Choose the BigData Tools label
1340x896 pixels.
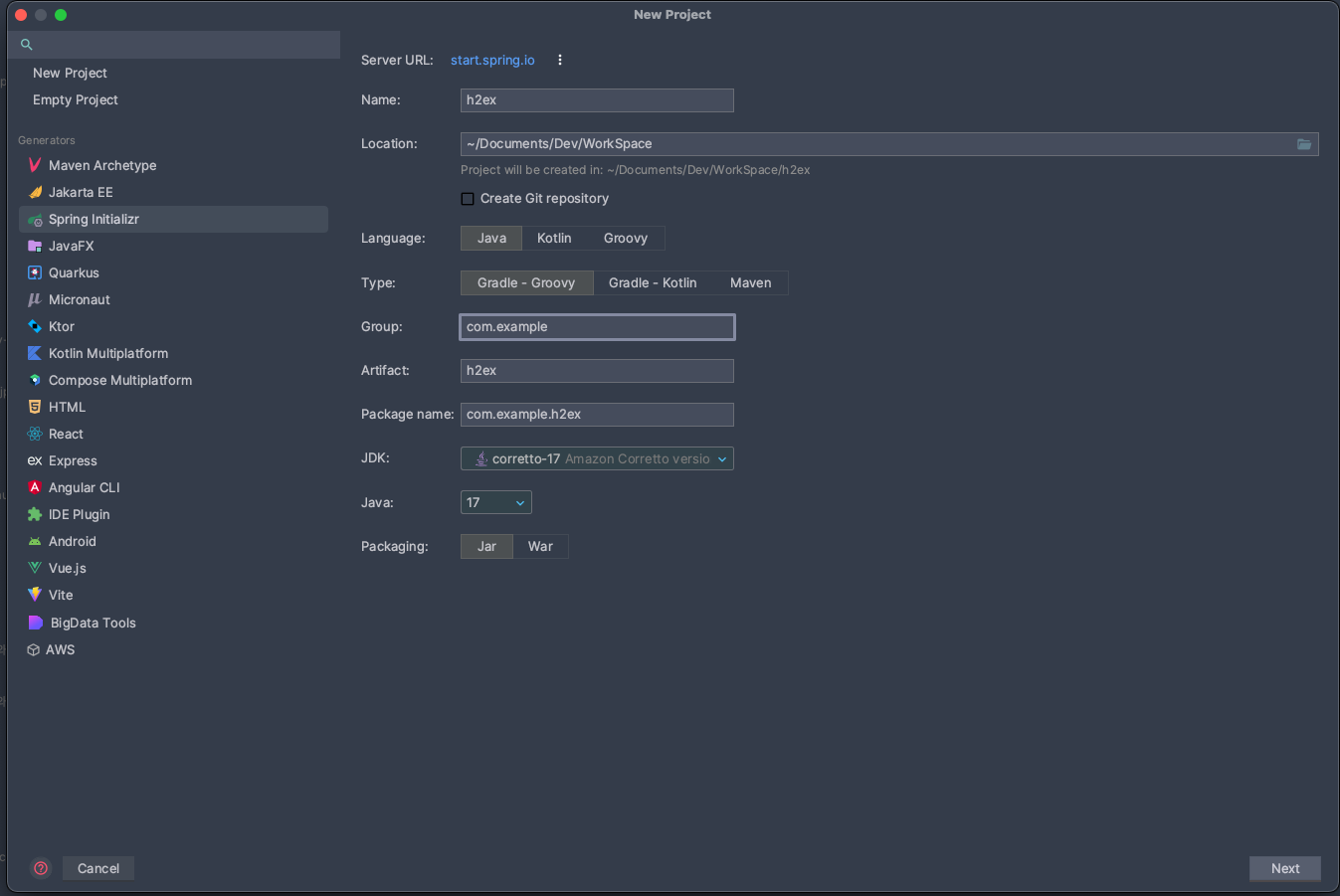94,623
